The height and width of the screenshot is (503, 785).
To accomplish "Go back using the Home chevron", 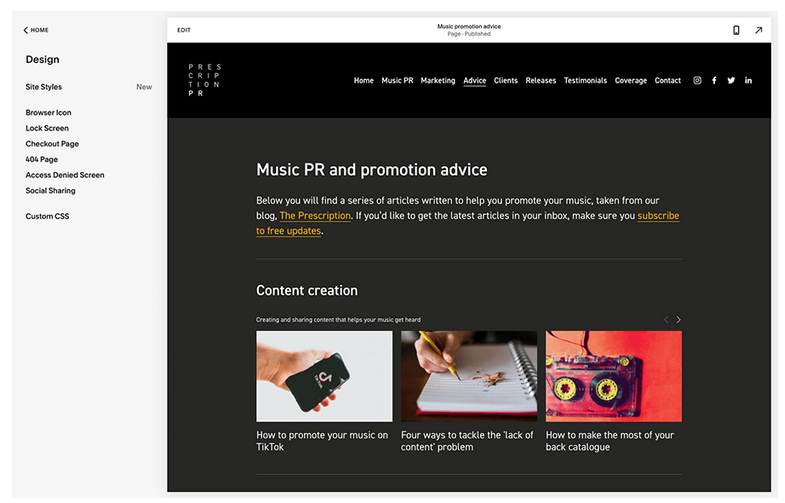I will 36,30.
